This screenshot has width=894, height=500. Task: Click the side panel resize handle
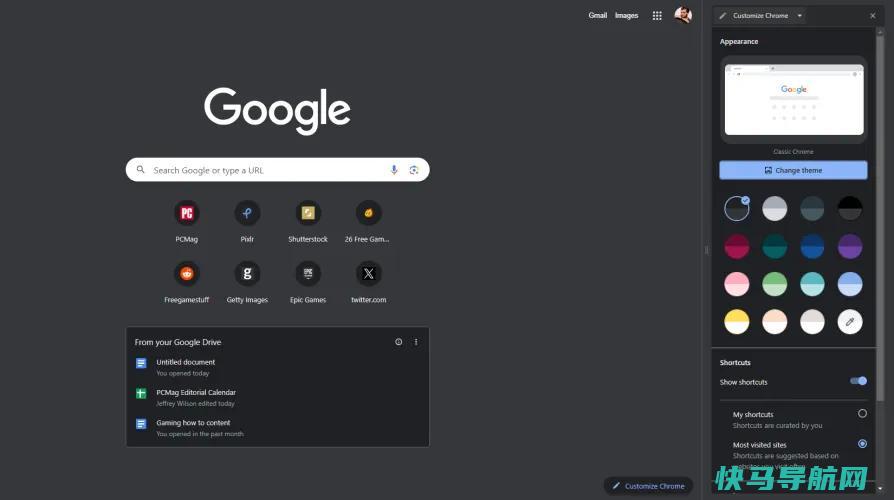coord(706,250)
